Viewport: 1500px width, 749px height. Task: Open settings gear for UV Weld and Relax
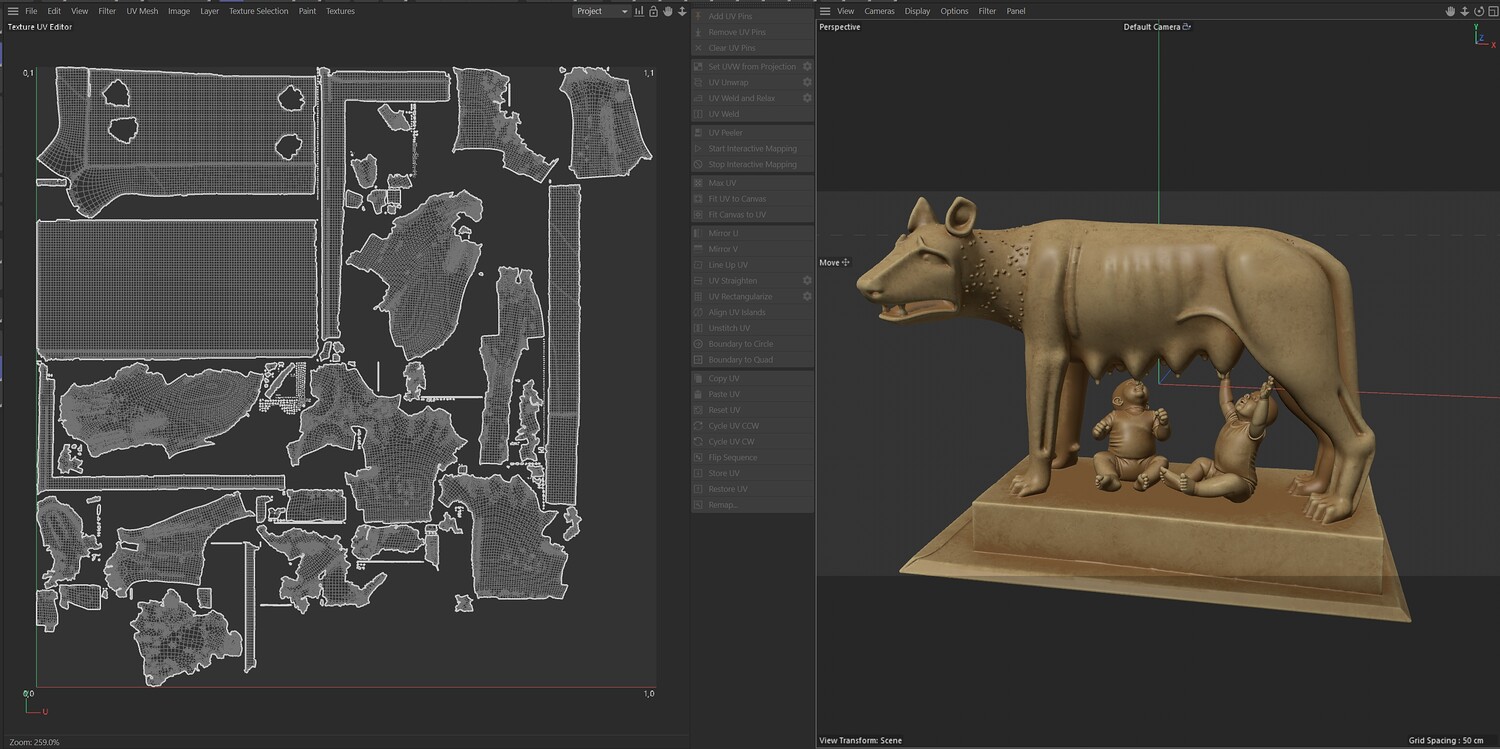click(807, 98)
